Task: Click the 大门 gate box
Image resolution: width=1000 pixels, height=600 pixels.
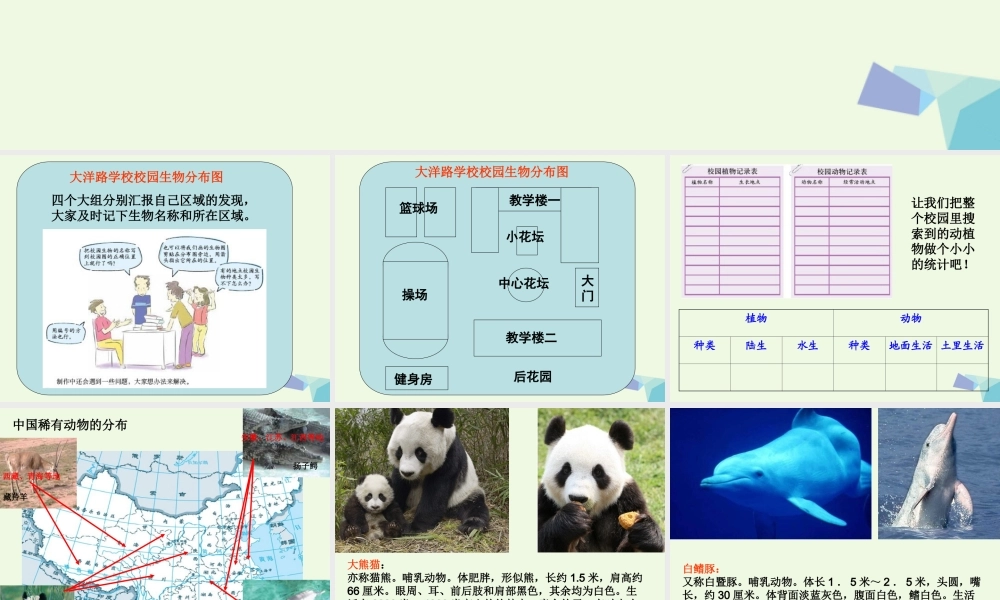Action: click(587, 288)
